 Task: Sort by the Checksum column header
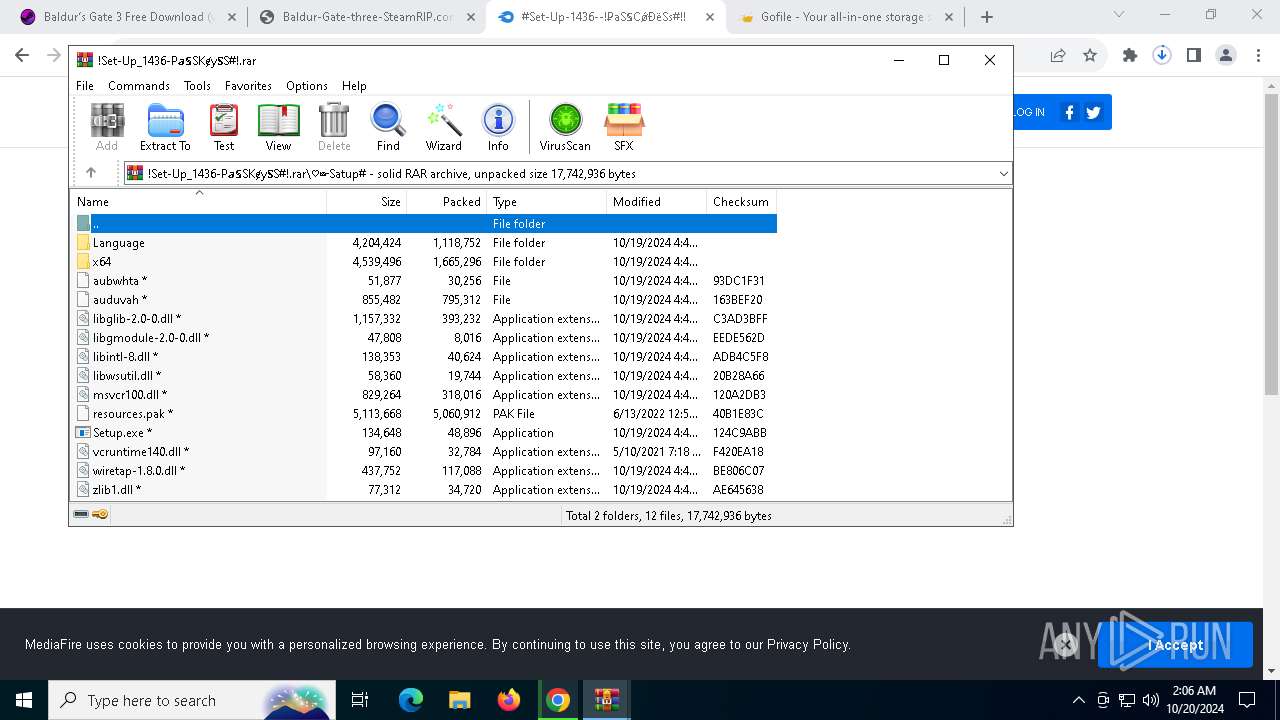coord(742,201)
